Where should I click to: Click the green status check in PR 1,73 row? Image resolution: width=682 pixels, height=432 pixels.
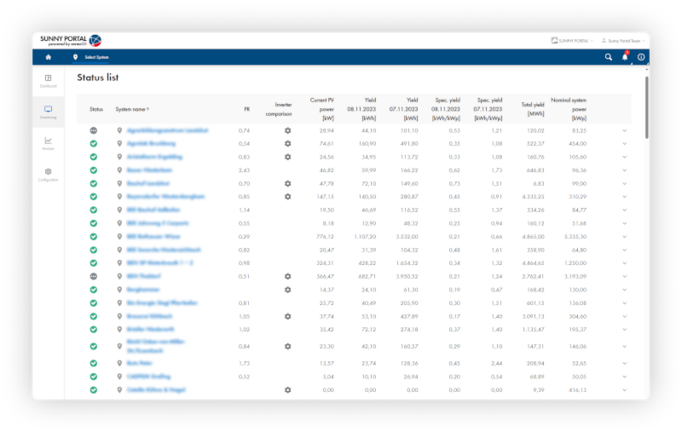[93, 363]
